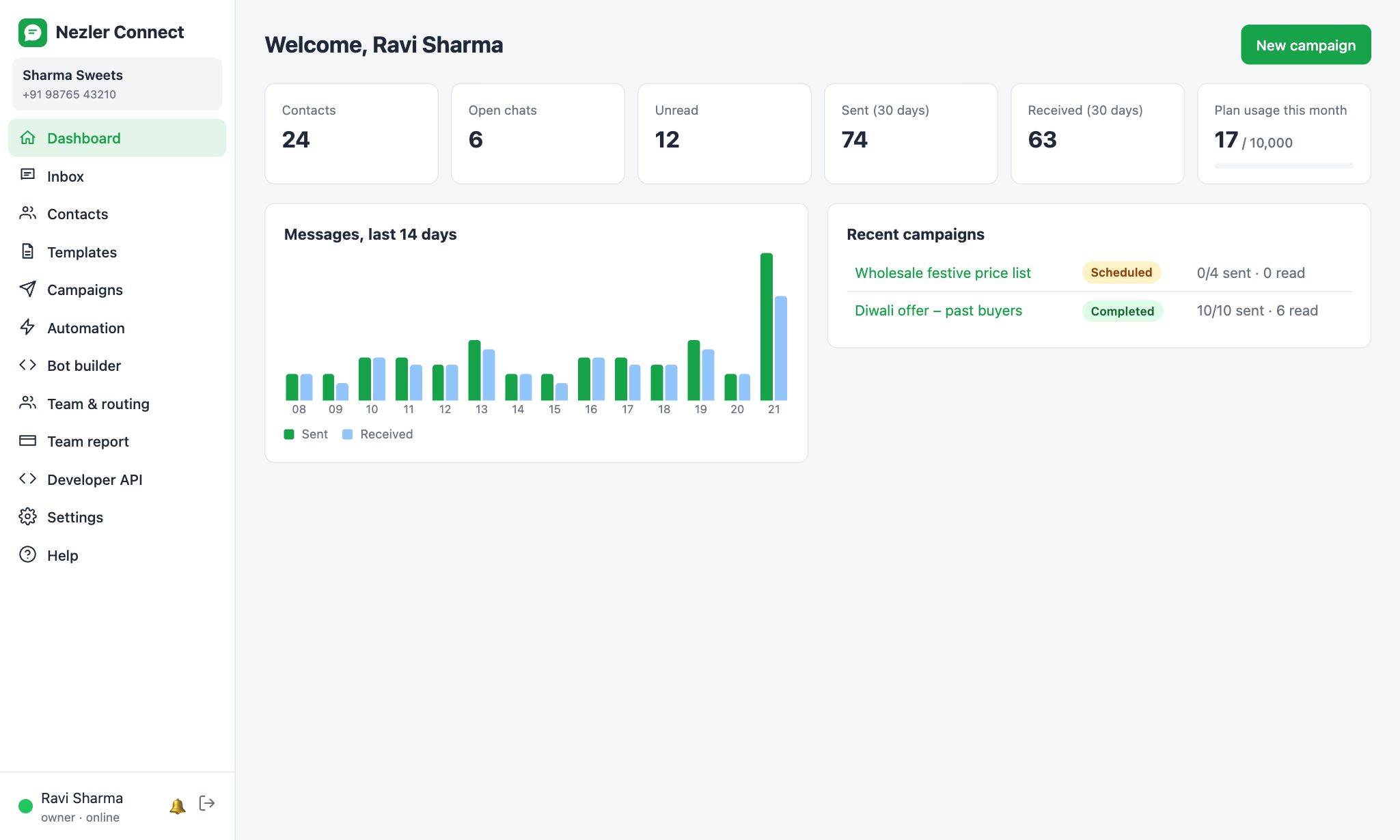
Task: Click the '10/10 sent · 6 read' text
Action: pos(1257,311)
